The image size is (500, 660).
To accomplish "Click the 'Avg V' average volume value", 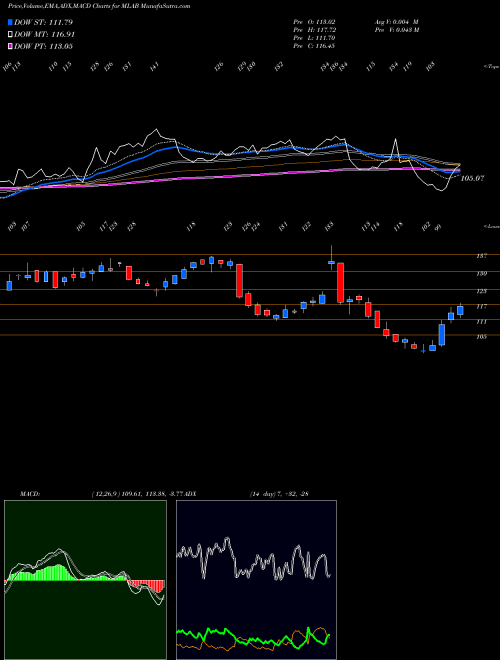I will [396, 22].
